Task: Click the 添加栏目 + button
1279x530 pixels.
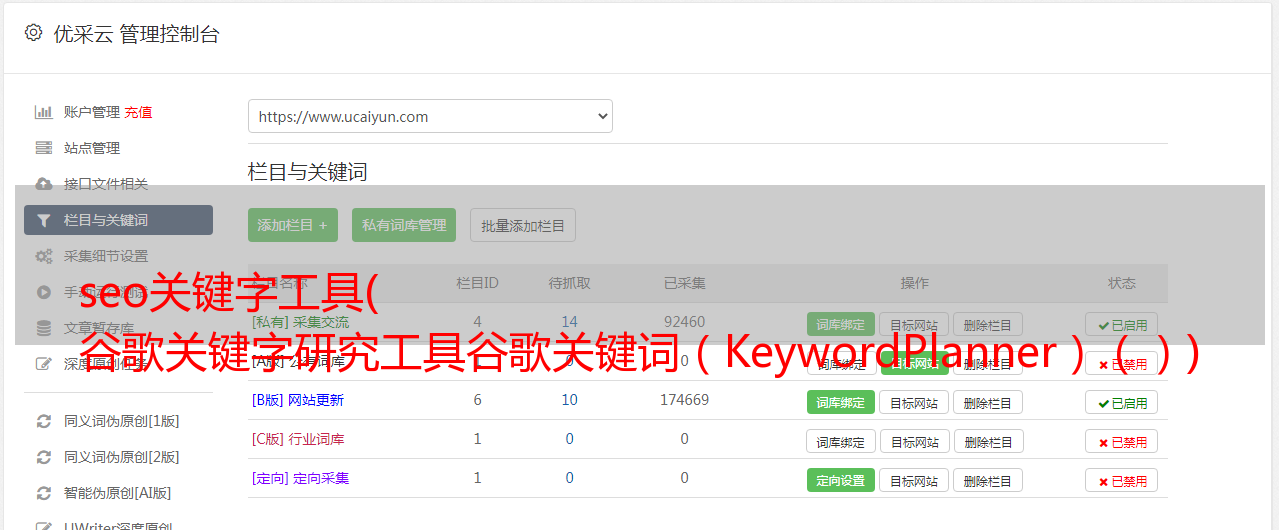Action: click(293, 225)
